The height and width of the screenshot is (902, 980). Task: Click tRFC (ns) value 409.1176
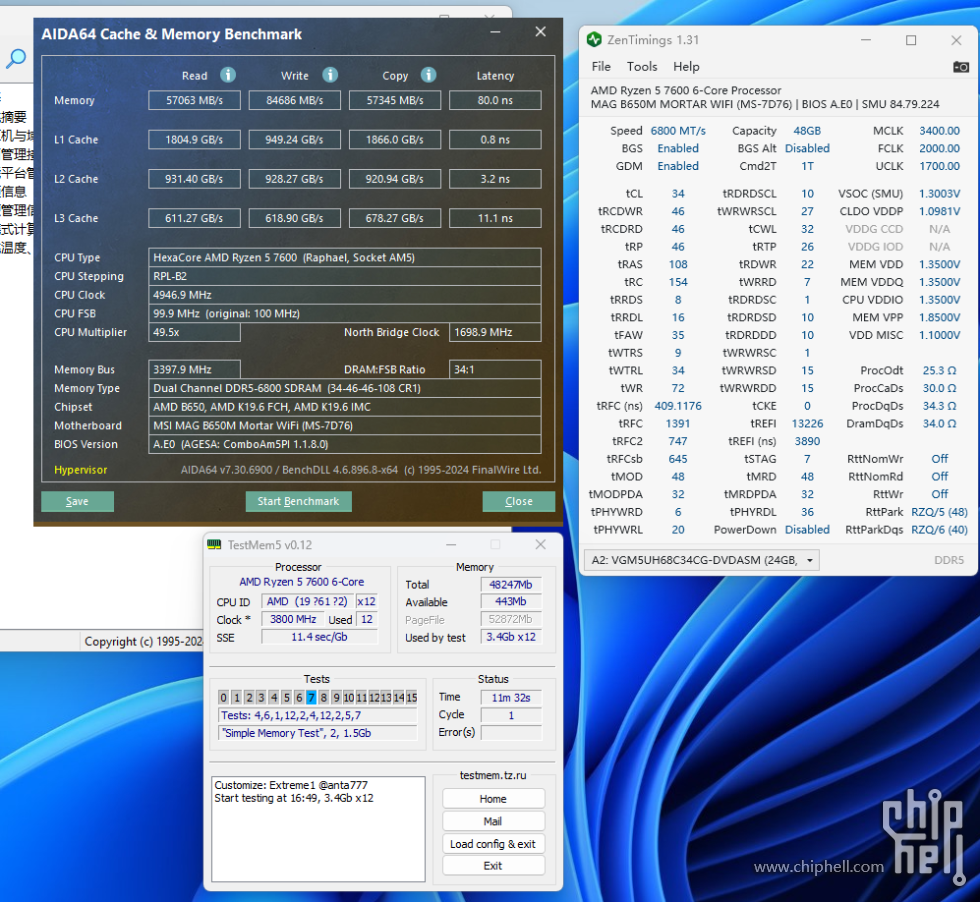point(678,406)
